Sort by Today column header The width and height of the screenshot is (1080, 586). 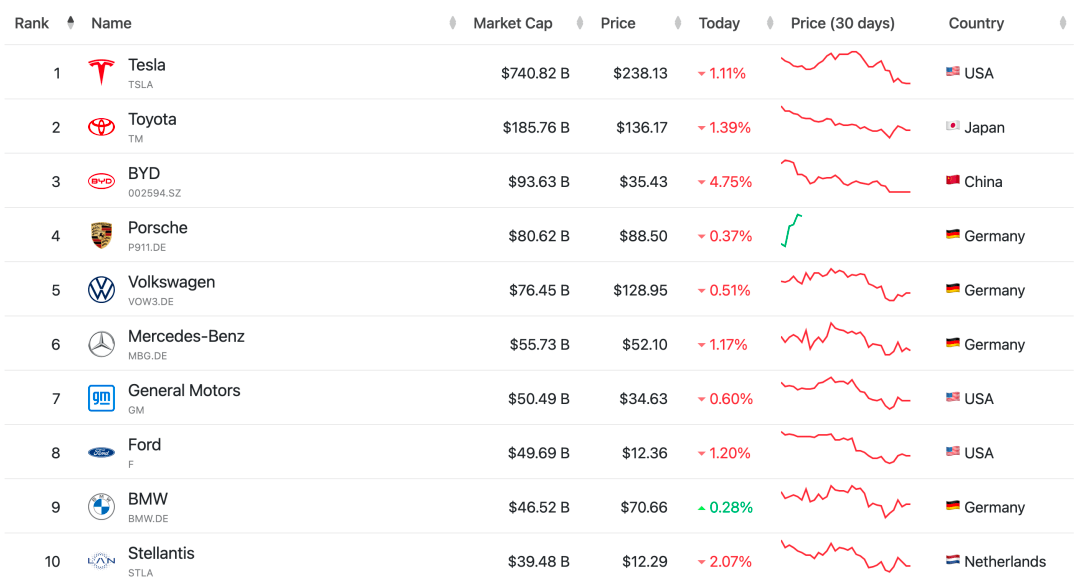719,23
